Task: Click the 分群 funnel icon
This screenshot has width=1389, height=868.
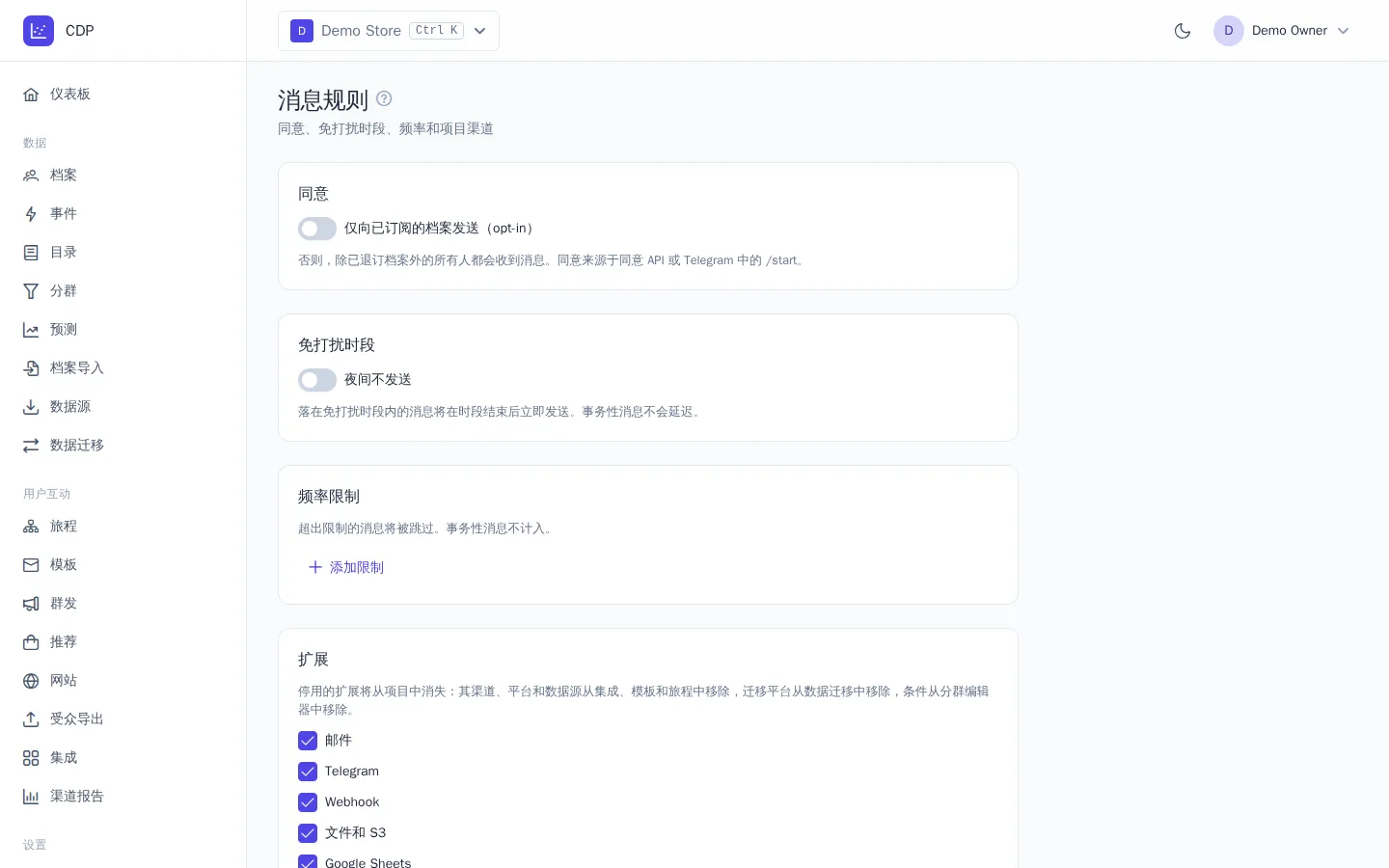Action: point(31,291)
